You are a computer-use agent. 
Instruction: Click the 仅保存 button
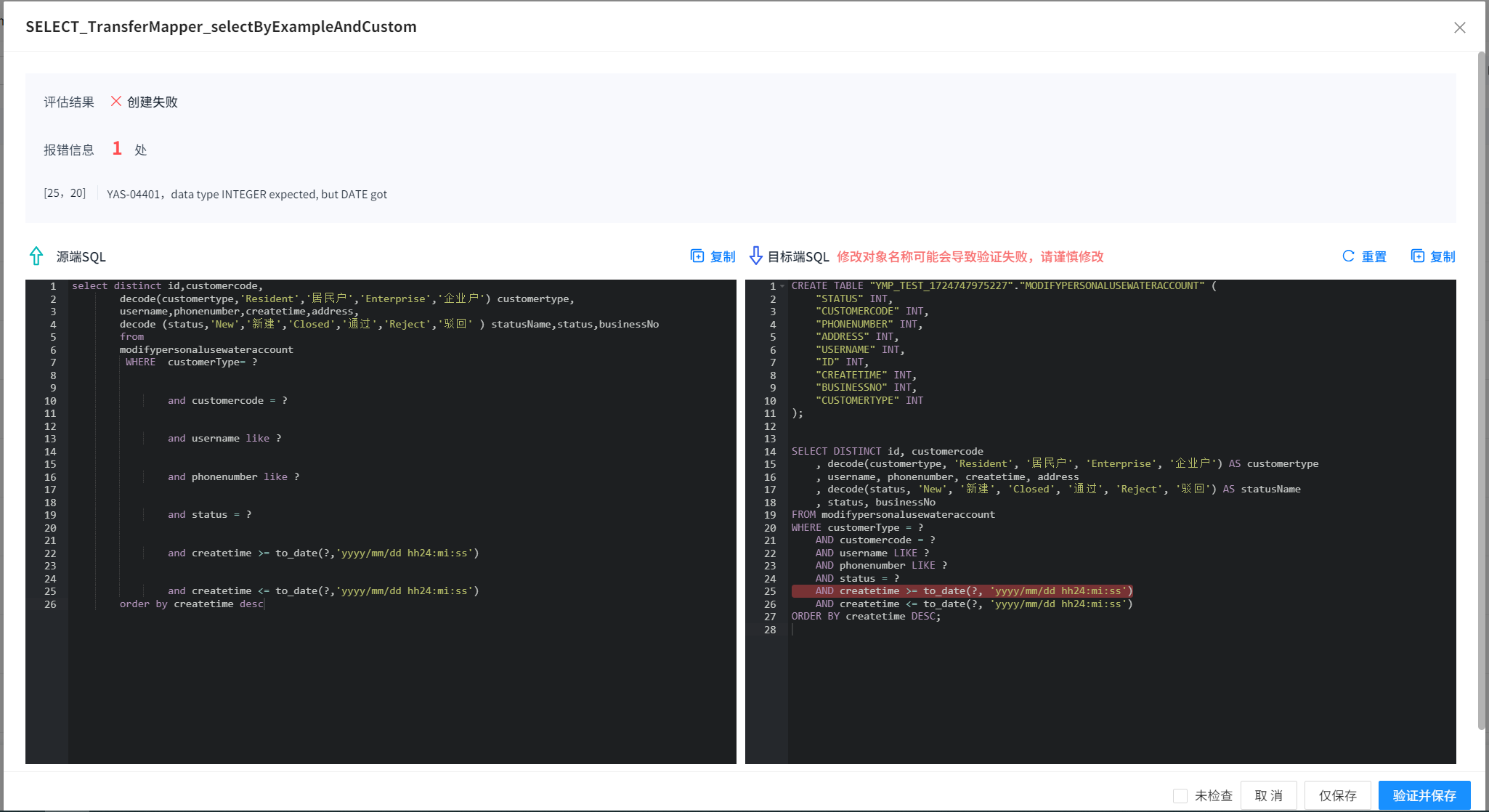[1337, 795]
